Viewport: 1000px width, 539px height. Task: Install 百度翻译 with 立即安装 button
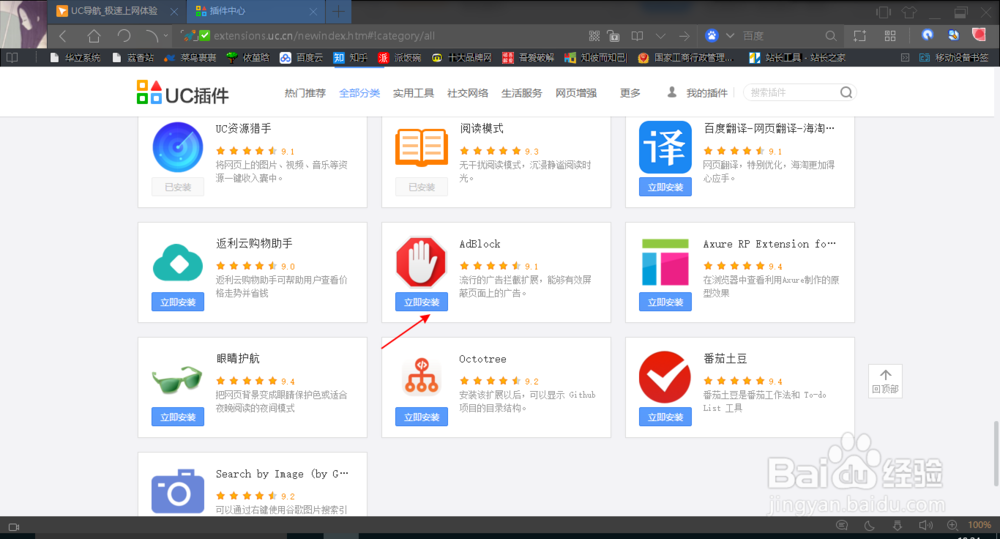point(665,187)
